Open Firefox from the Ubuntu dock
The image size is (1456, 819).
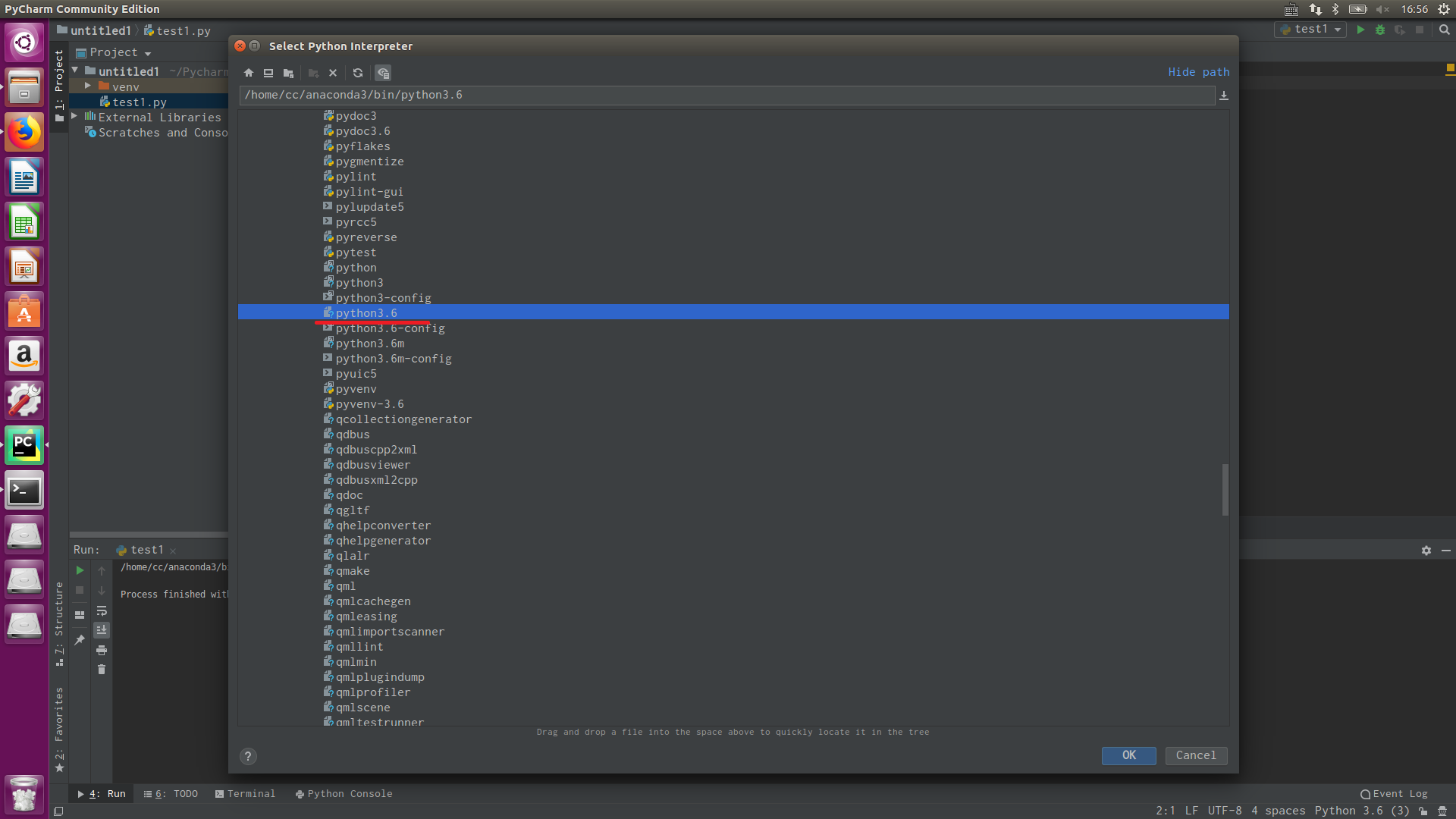point(24,133)
